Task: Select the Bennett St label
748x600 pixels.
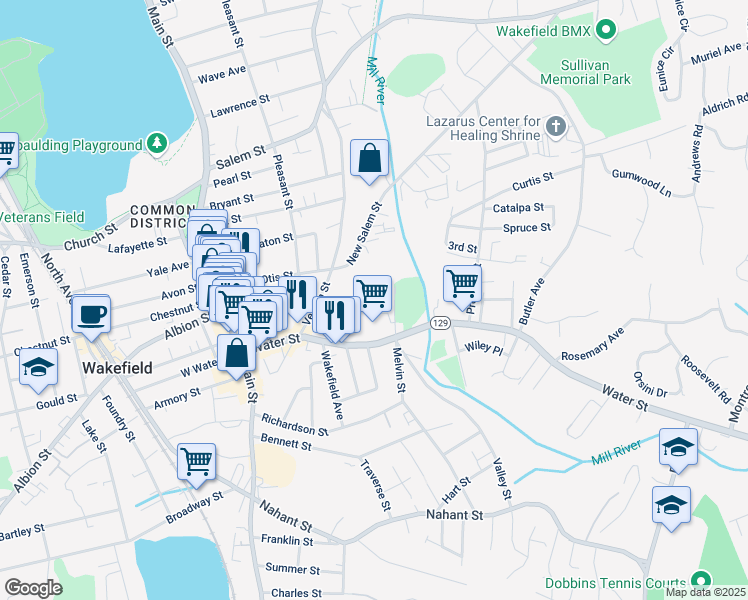Action: click(286, 443)
